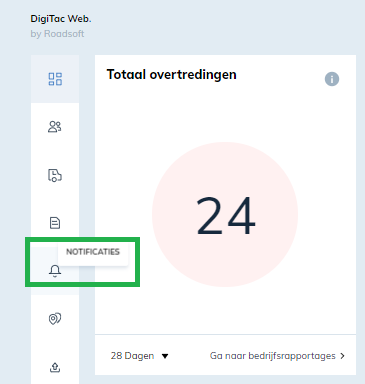365x384 pixels.
Task: Click the DigiTac Web. logo text
Action: coord(61,19)
